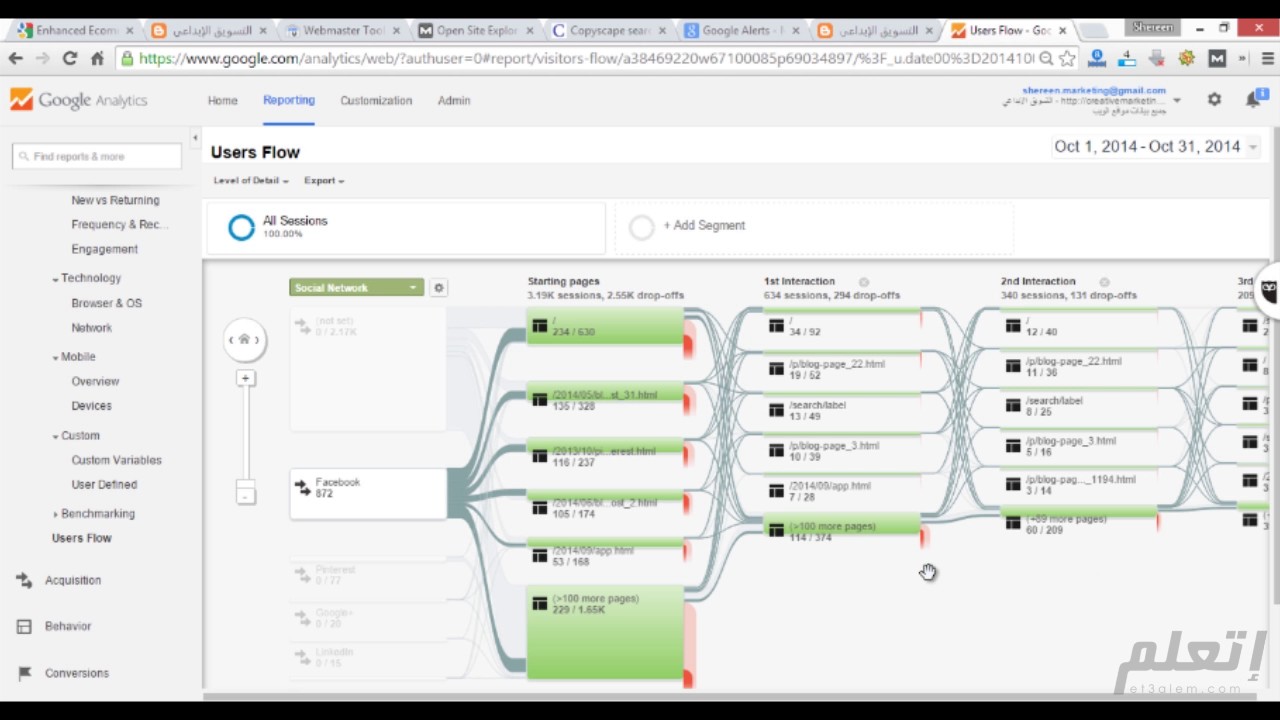Open the Home tab in Analytics

pos(222,101)
